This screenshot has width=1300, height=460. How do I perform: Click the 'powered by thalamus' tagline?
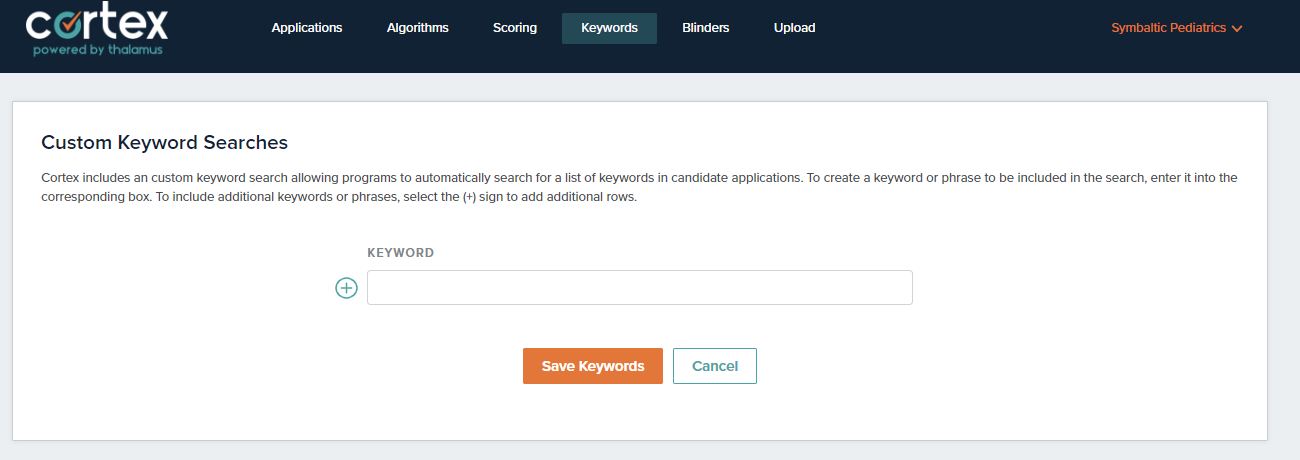(x=97, y=50)
